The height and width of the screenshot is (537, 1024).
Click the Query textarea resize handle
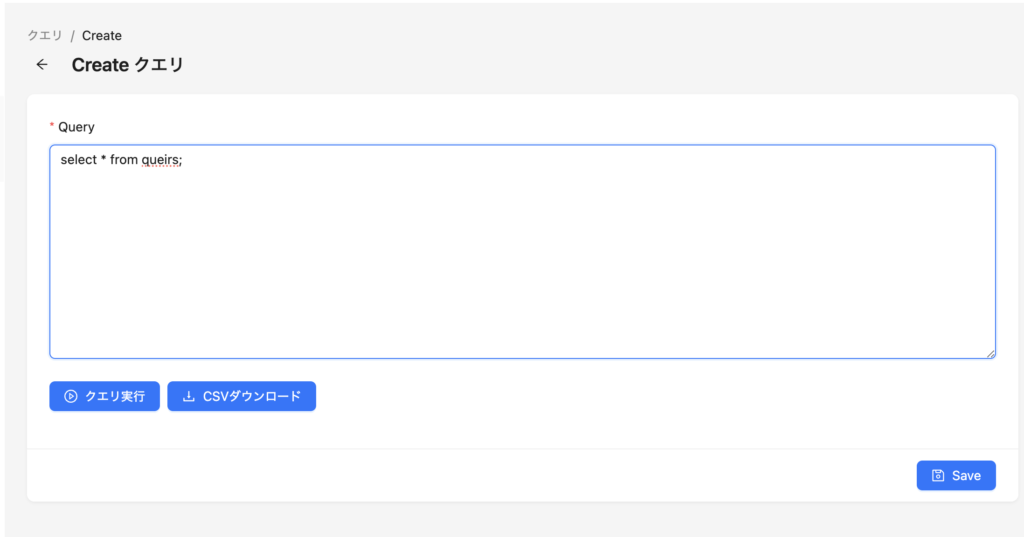click(x=990, y=353)
